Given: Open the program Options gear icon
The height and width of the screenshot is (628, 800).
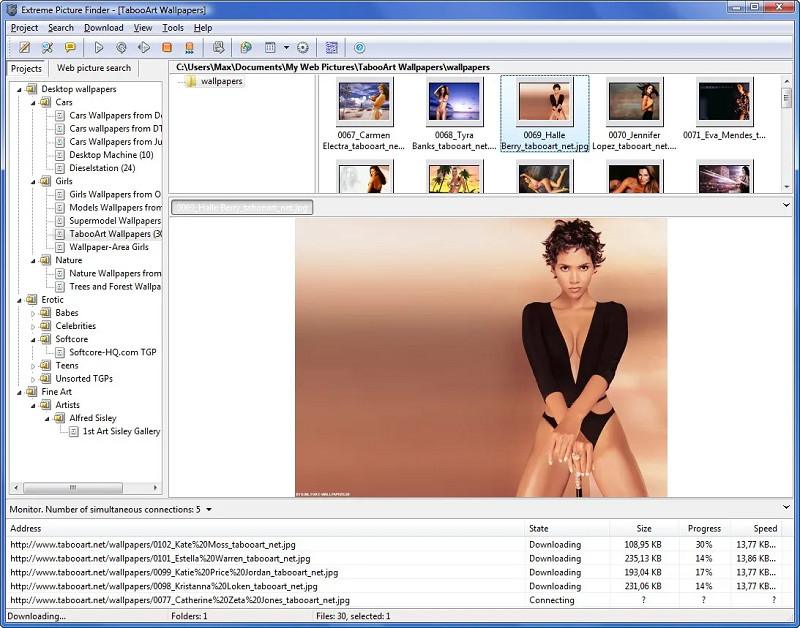Looking at the screenshot, I should click(305, 48).
